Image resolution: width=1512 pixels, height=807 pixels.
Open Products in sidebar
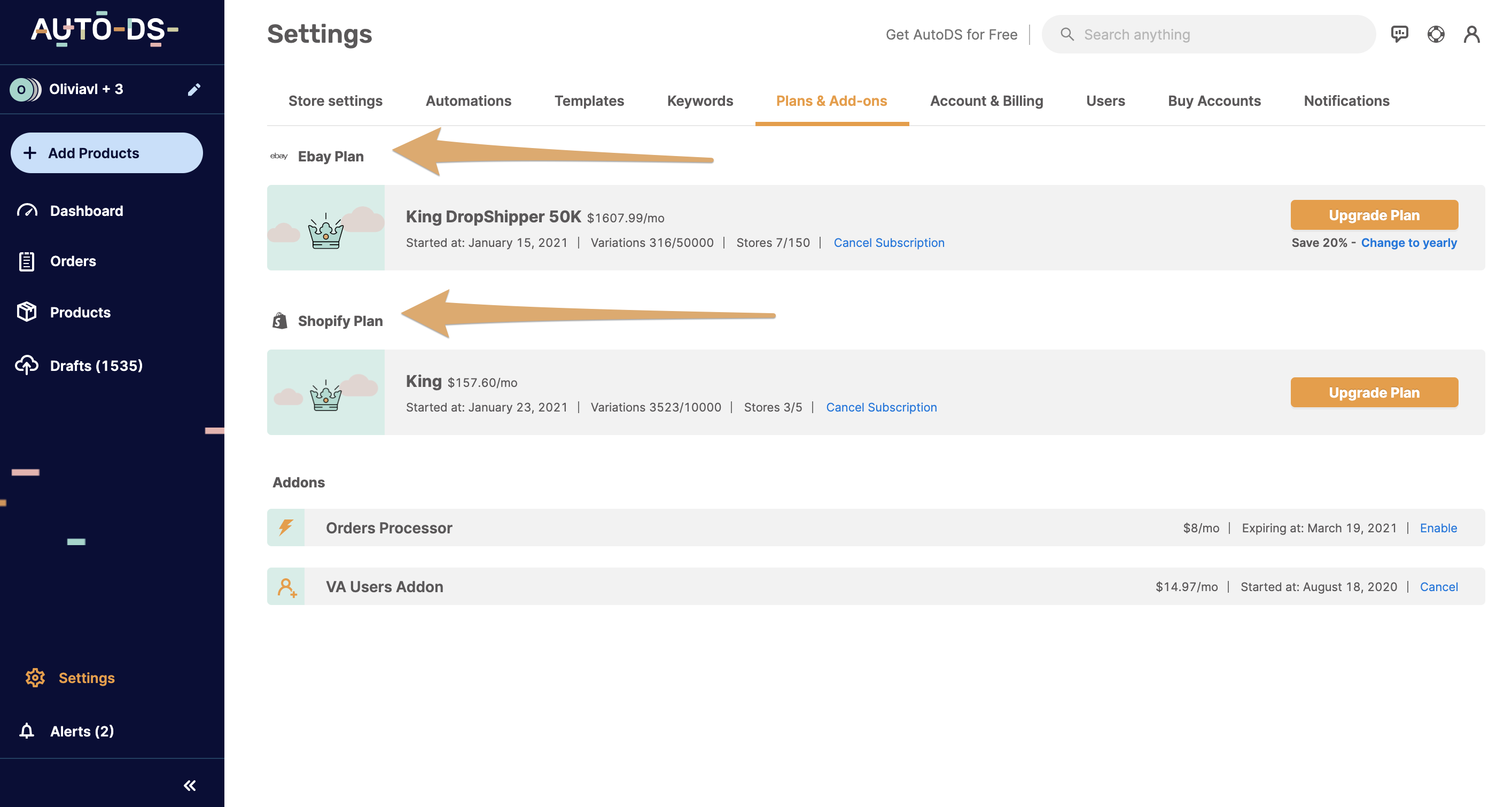click(80, 312)
